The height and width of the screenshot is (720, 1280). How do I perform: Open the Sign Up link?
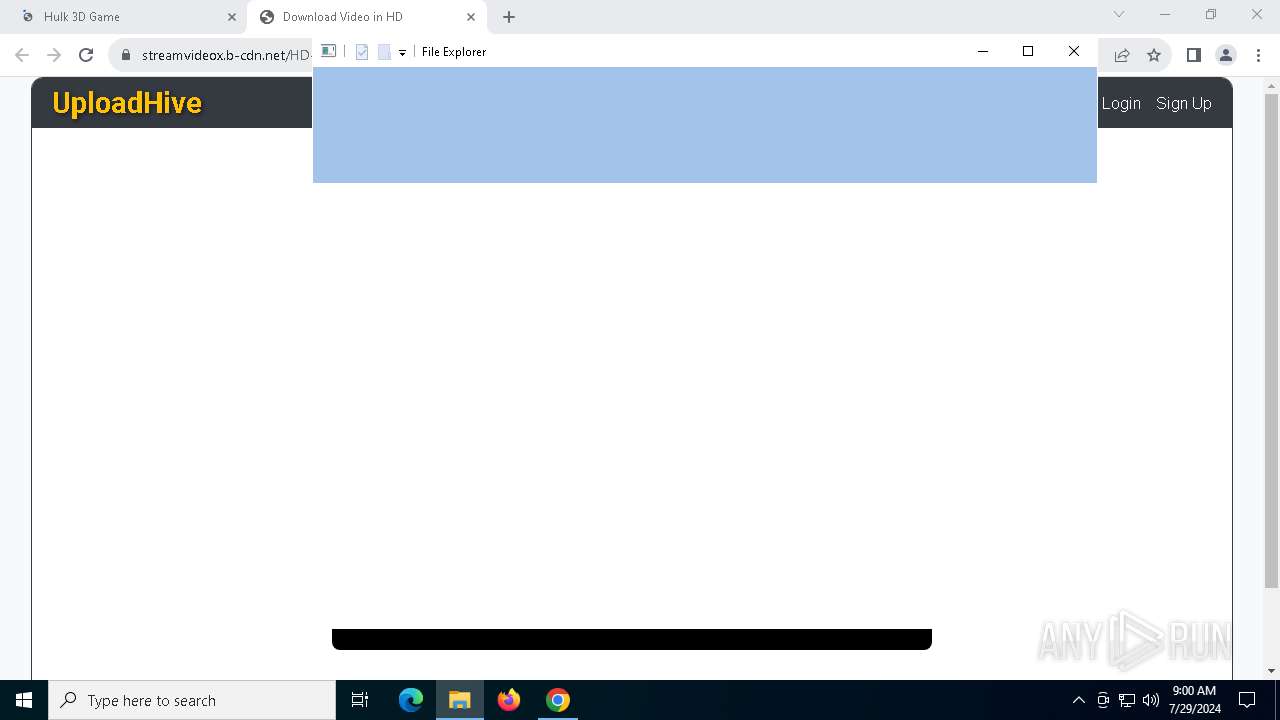[x=1184, y=103]
